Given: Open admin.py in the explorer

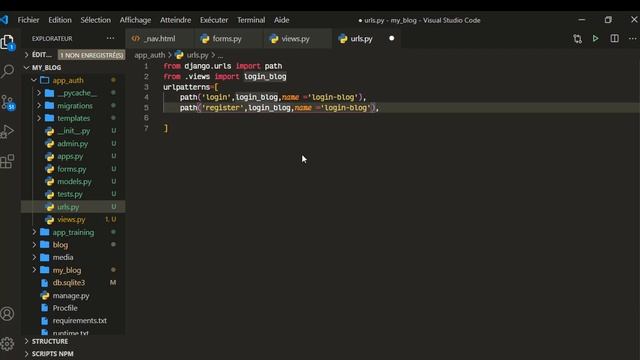Looking at the screenshot, I should point(73,144).
